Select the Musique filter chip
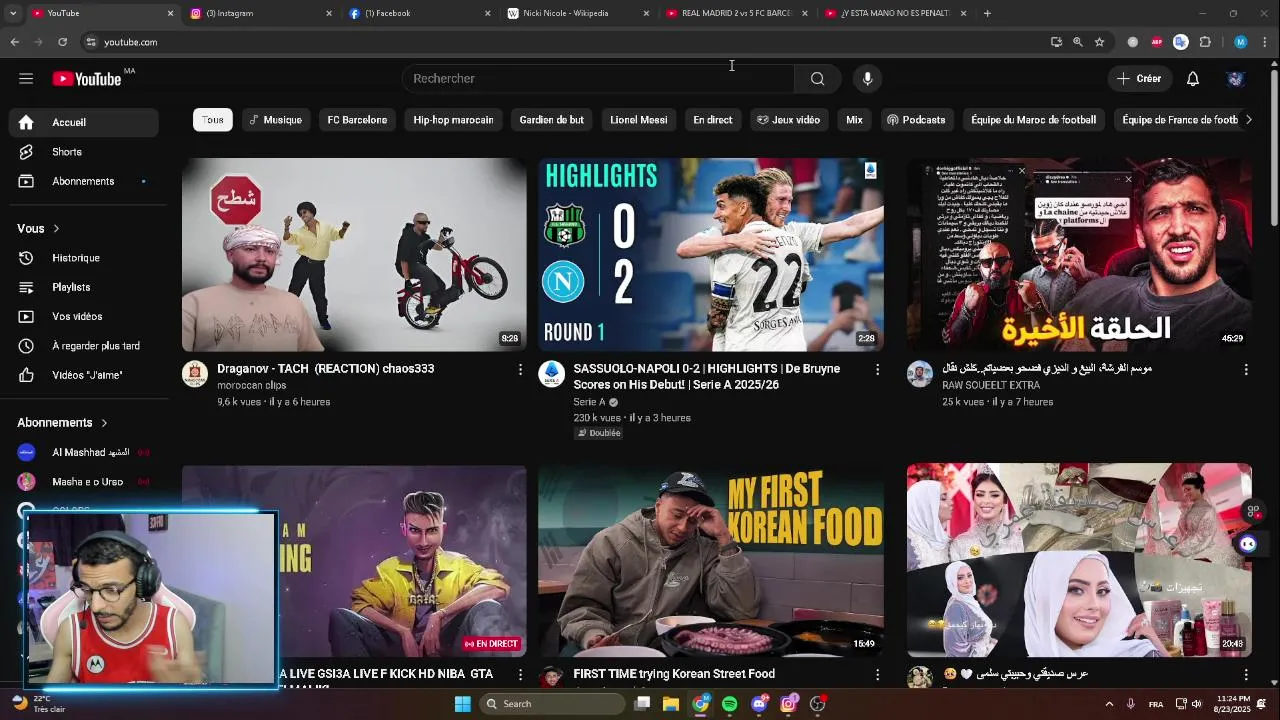 click(x=275, y=120)
